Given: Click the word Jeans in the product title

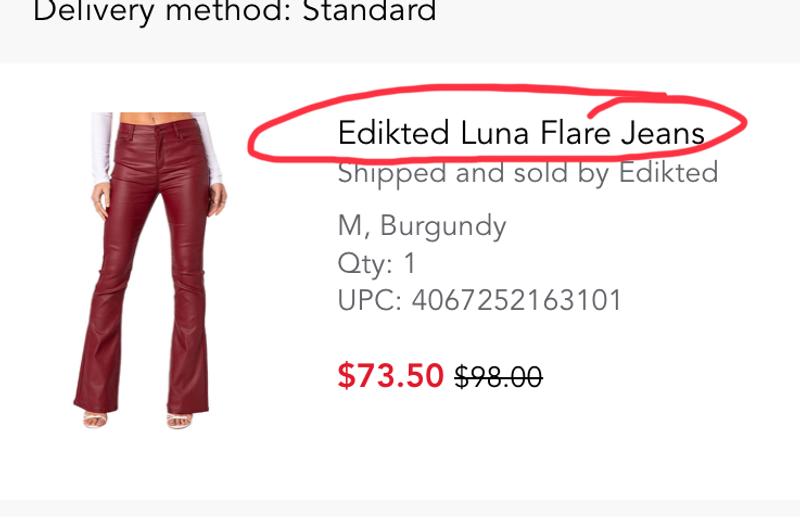Looking at the screenshot, I should [x=663, y=133].
